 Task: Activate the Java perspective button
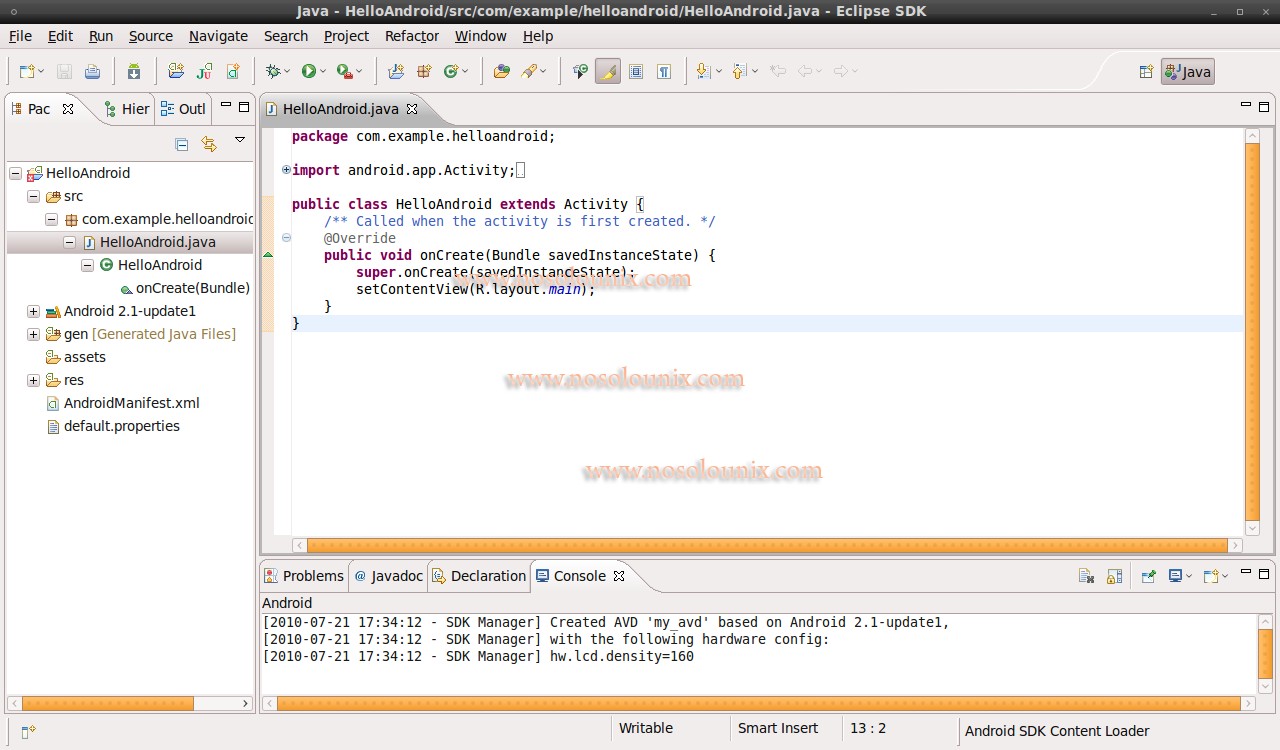(1187, 71)
